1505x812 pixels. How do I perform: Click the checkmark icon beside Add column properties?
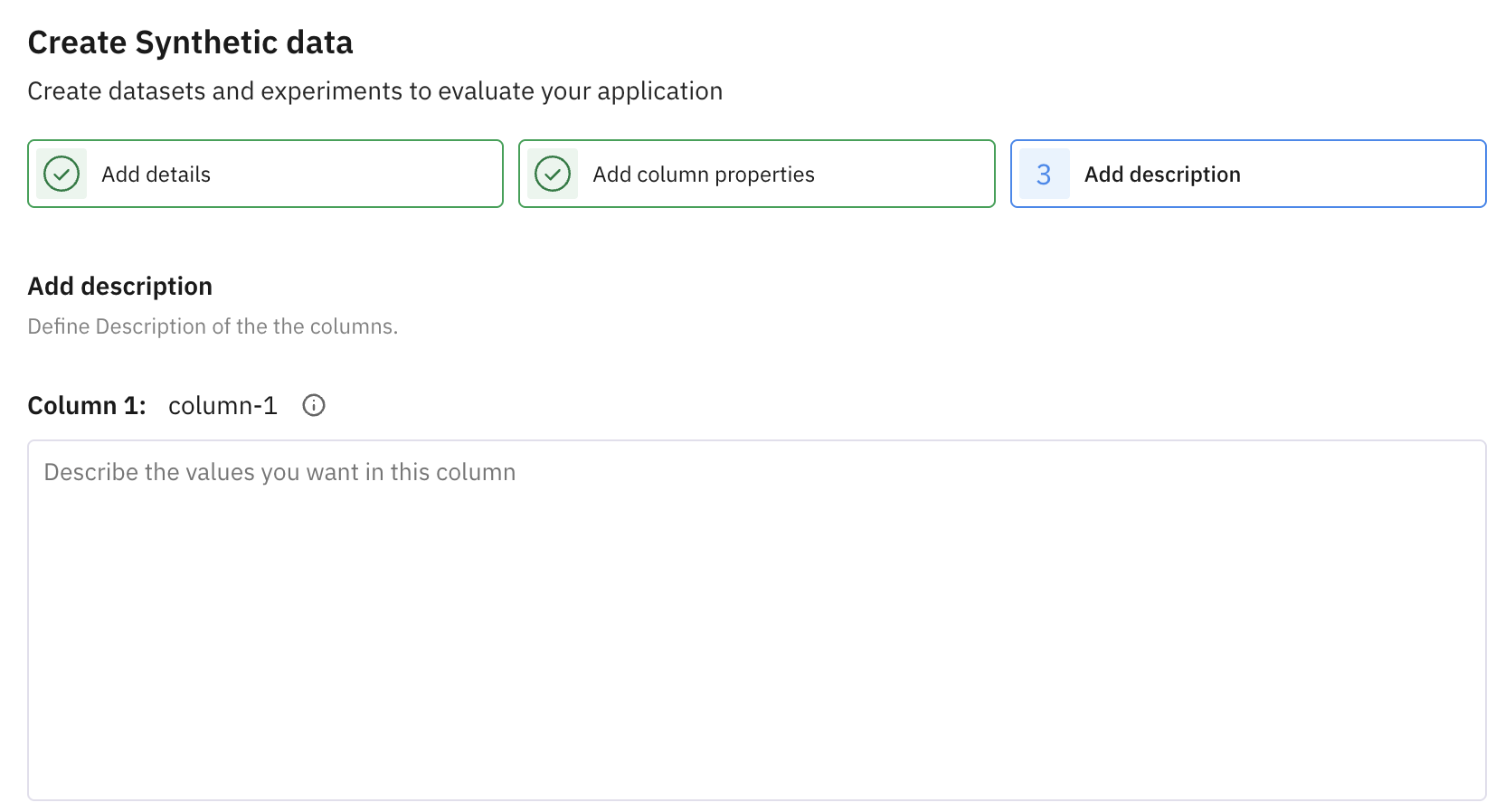pos(553,174)
